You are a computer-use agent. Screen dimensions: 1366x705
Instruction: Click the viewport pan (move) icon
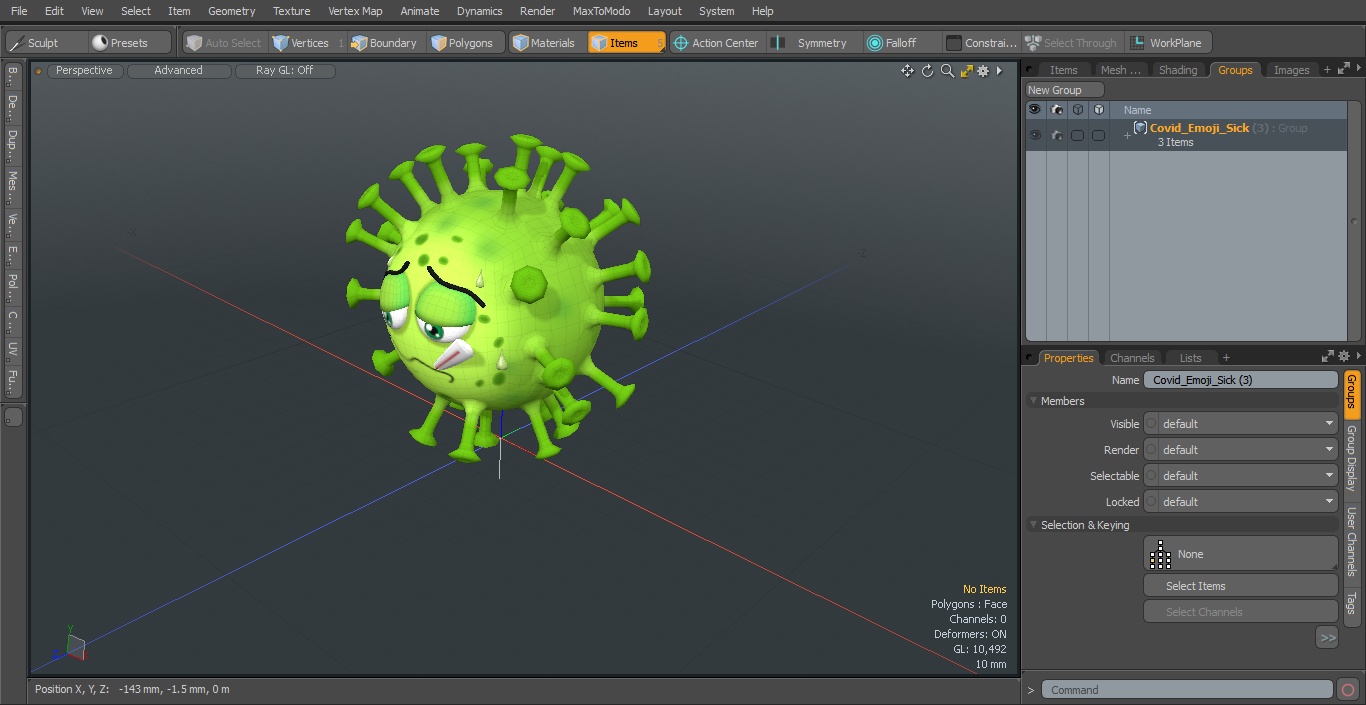[x=907, y=71]
